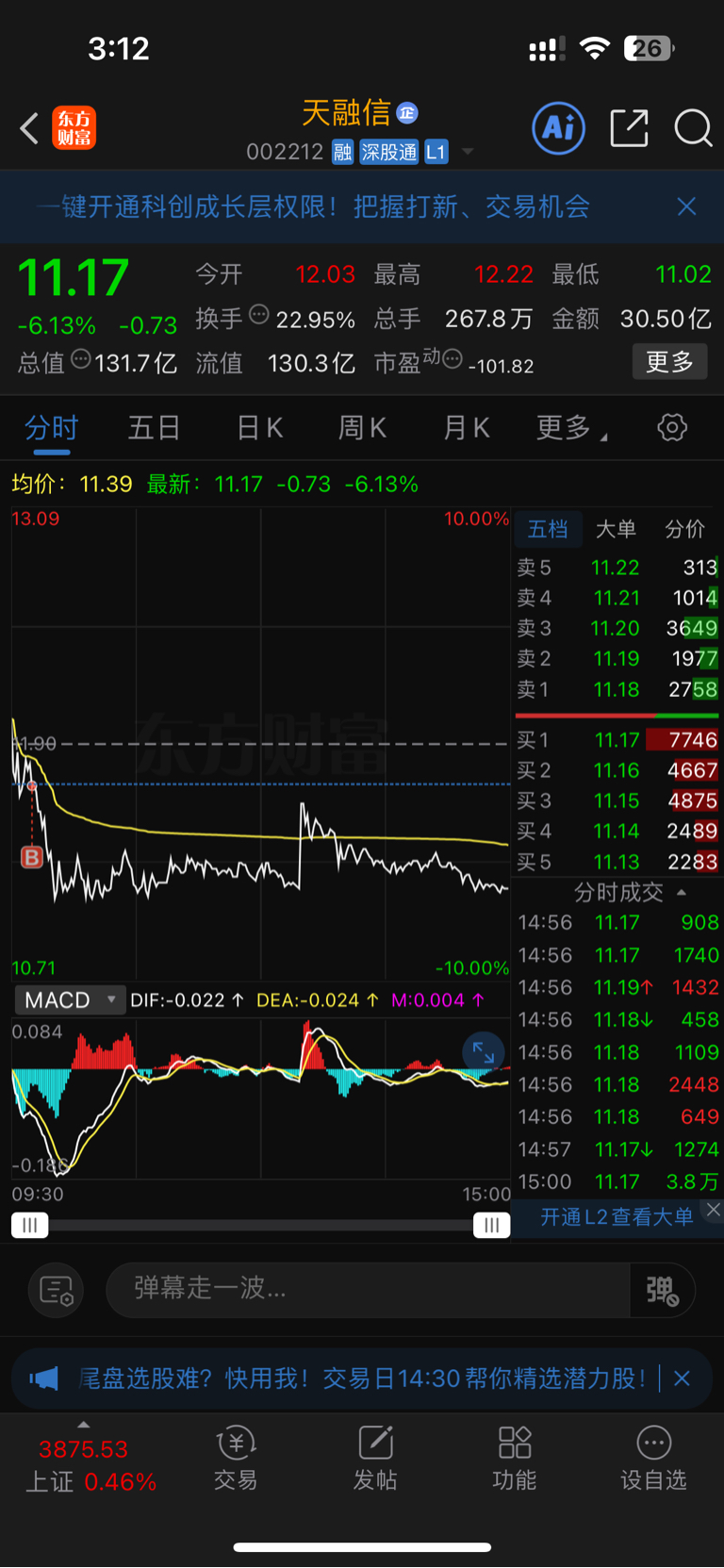Image resolution: width=724 pixels, height=1568 pixels.
Task: Open the Ai assistant icon
Action: tap(559, 128)
